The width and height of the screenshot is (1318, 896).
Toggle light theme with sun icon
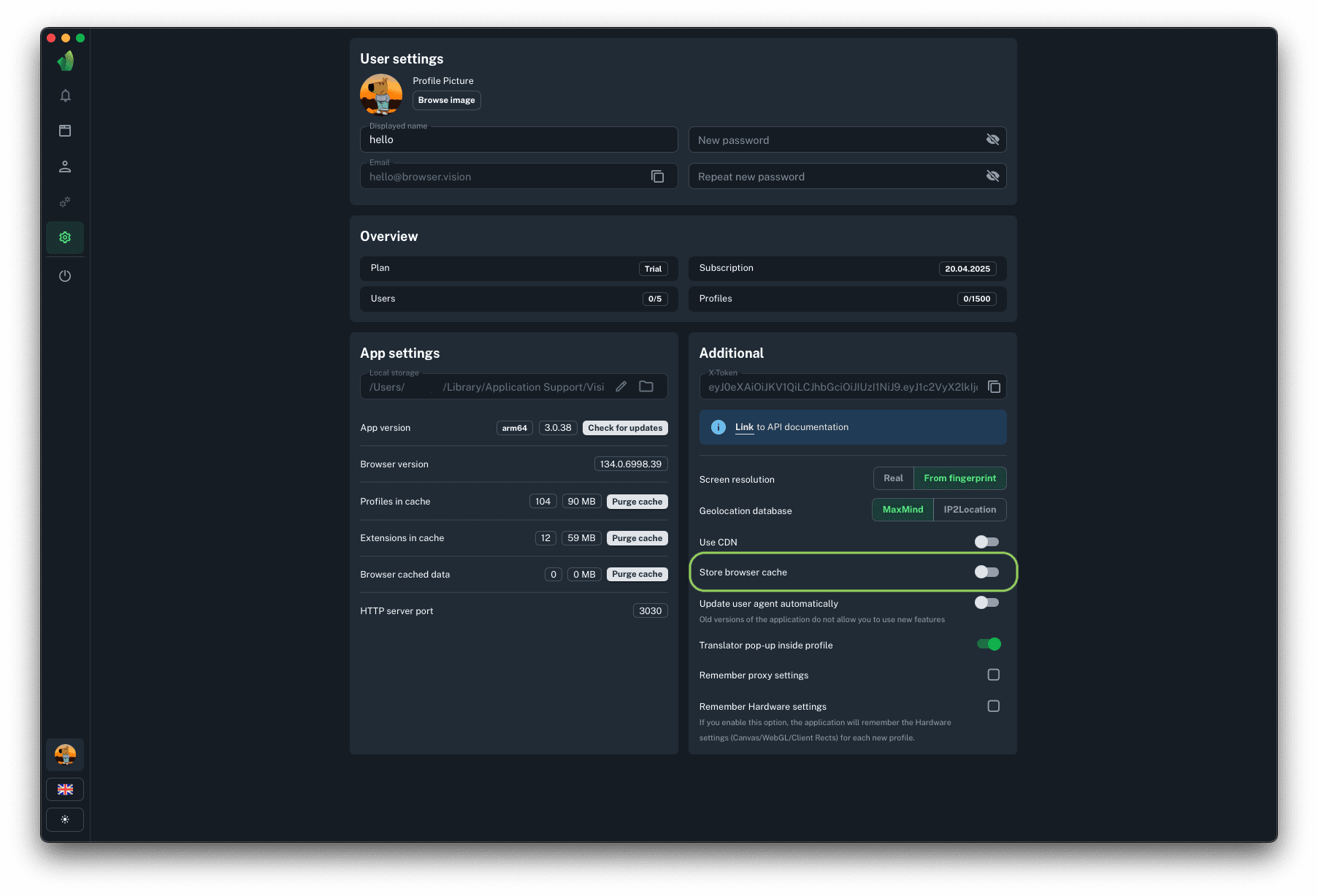(x=65, y=819)
